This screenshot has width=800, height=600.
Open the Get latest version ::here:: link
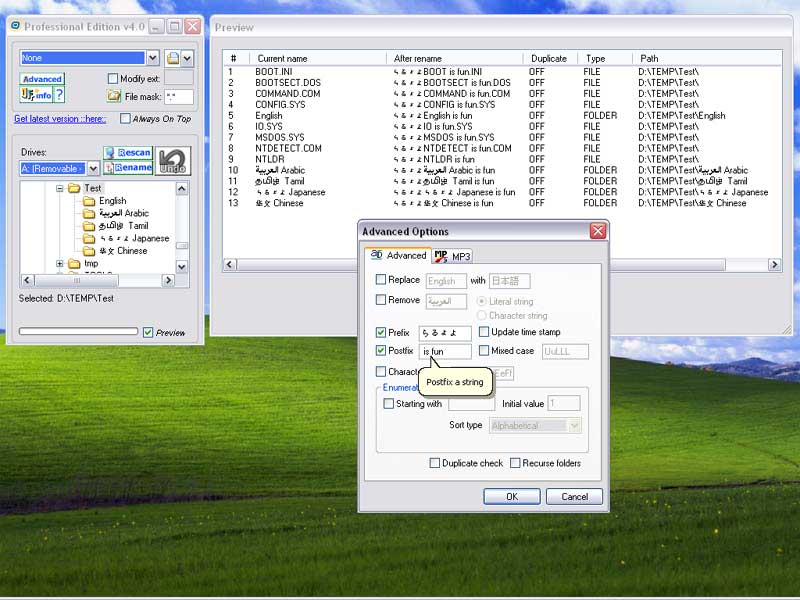click(x=60, y=118)
